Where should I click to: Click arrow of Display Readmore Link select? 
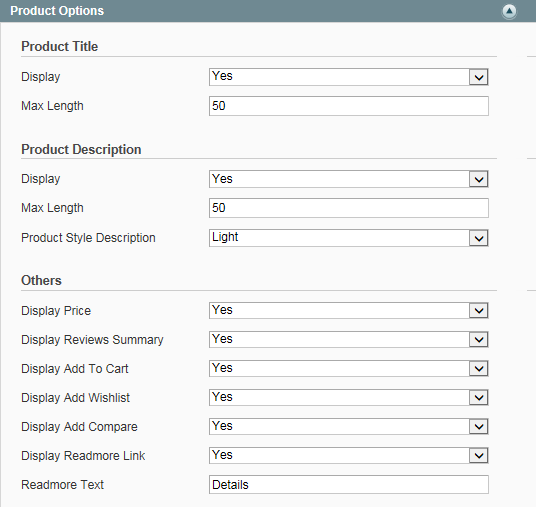tap(479, 455)
